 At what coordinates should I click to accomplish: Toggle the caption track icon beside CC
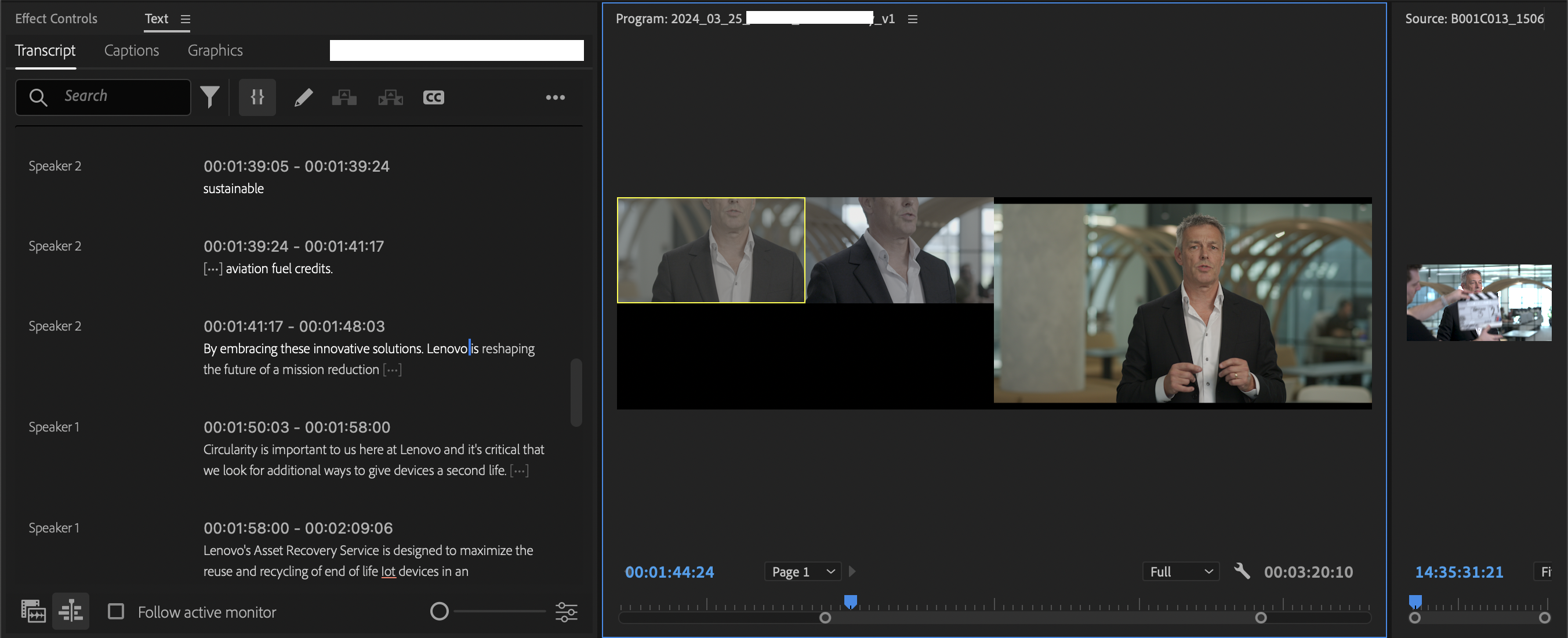coord(390,97)
